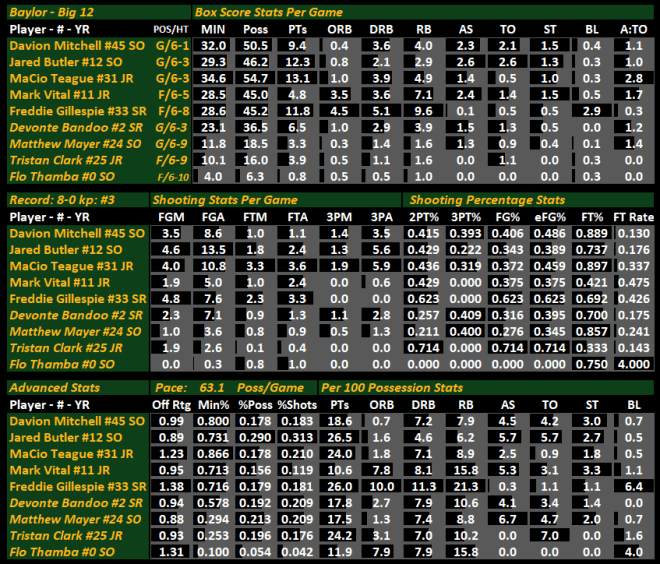Click MaCio Teague's 0.897 FT% cell
The image size is (660, 564).
click(x=592, y=266)
